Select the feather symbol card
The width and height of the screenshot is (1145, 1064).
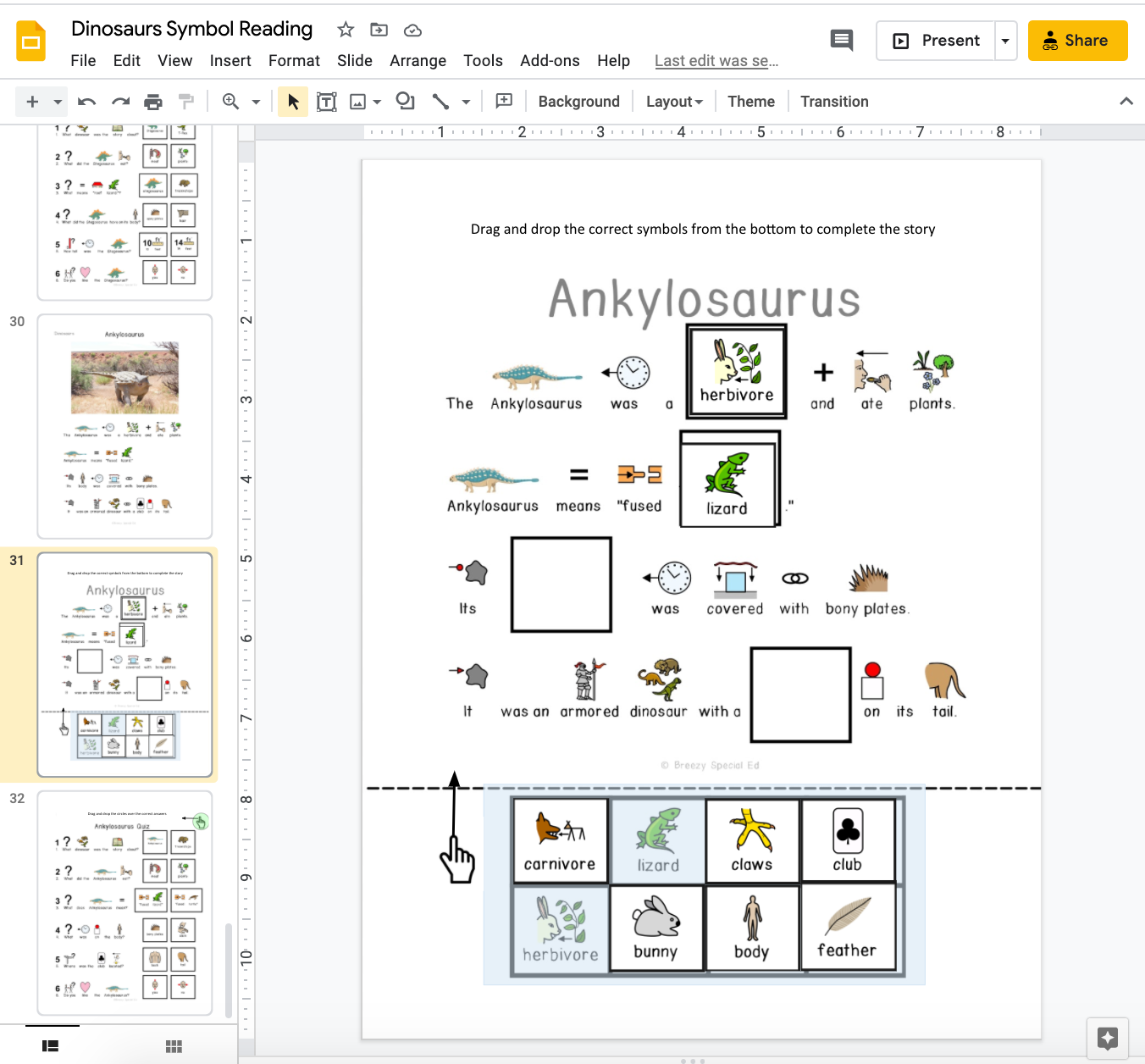pyautogui.click(x=848, y=925)
